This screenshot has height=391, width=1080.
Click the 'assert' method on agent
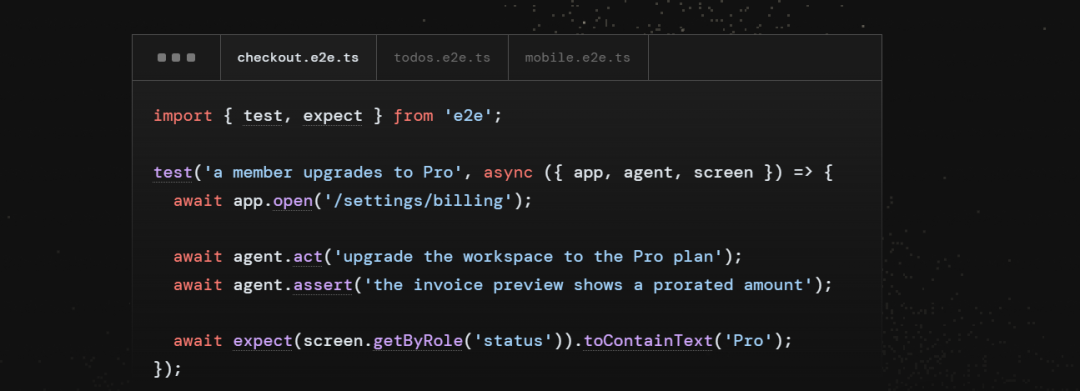[323, 285]
